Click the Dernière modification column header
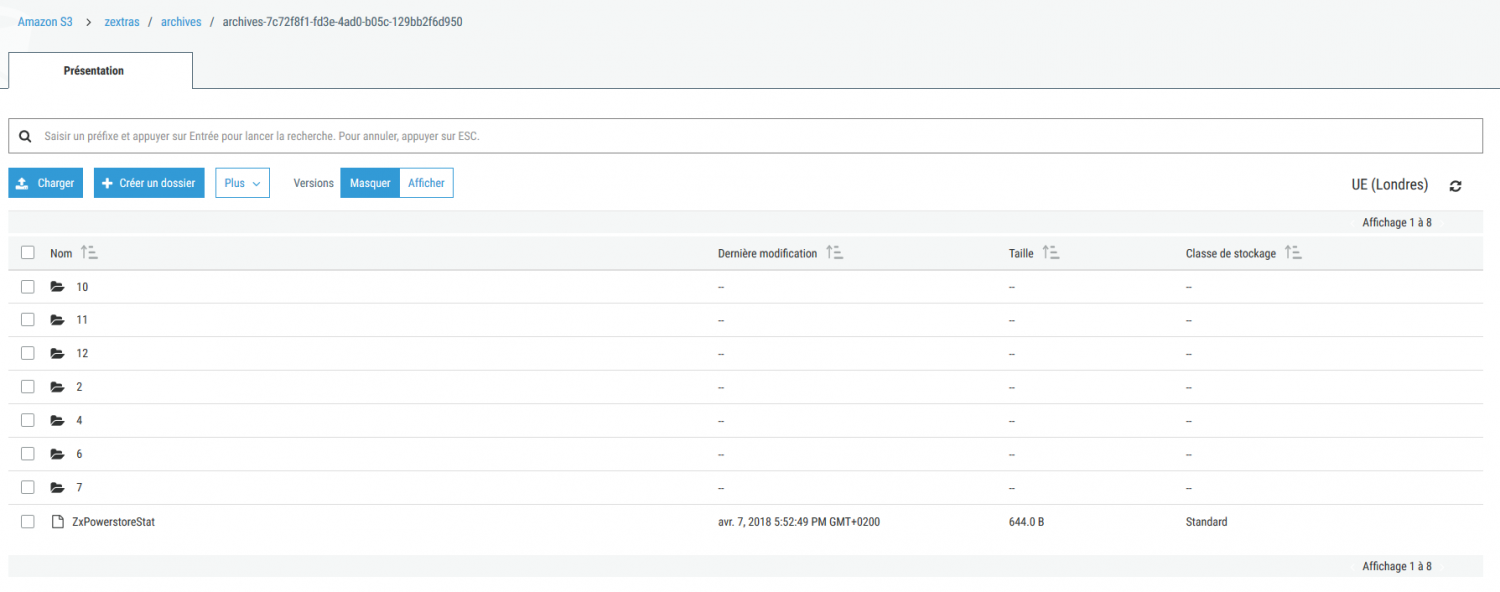The height and width of the screenshot is (592, 1500). tap(767, 253)
